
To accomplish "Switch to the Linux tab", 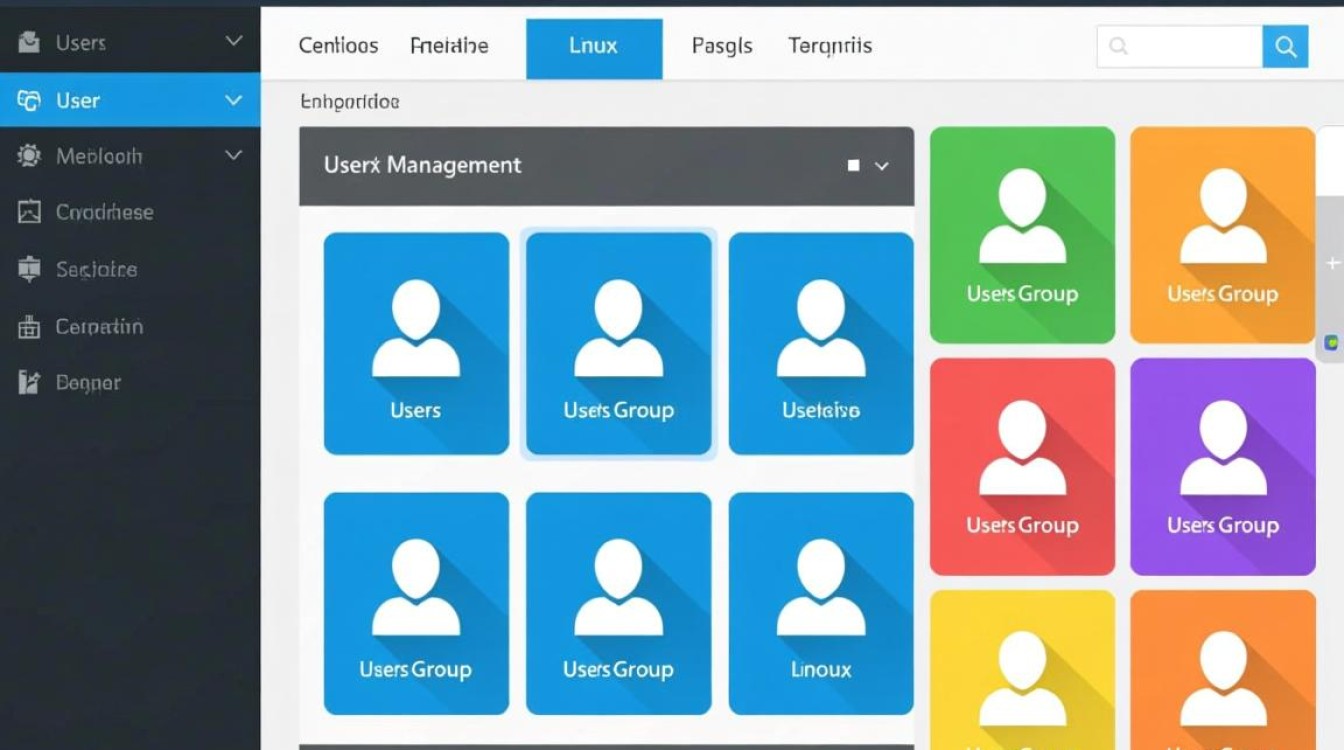I will pyautogui.click(x=594, y=47).
